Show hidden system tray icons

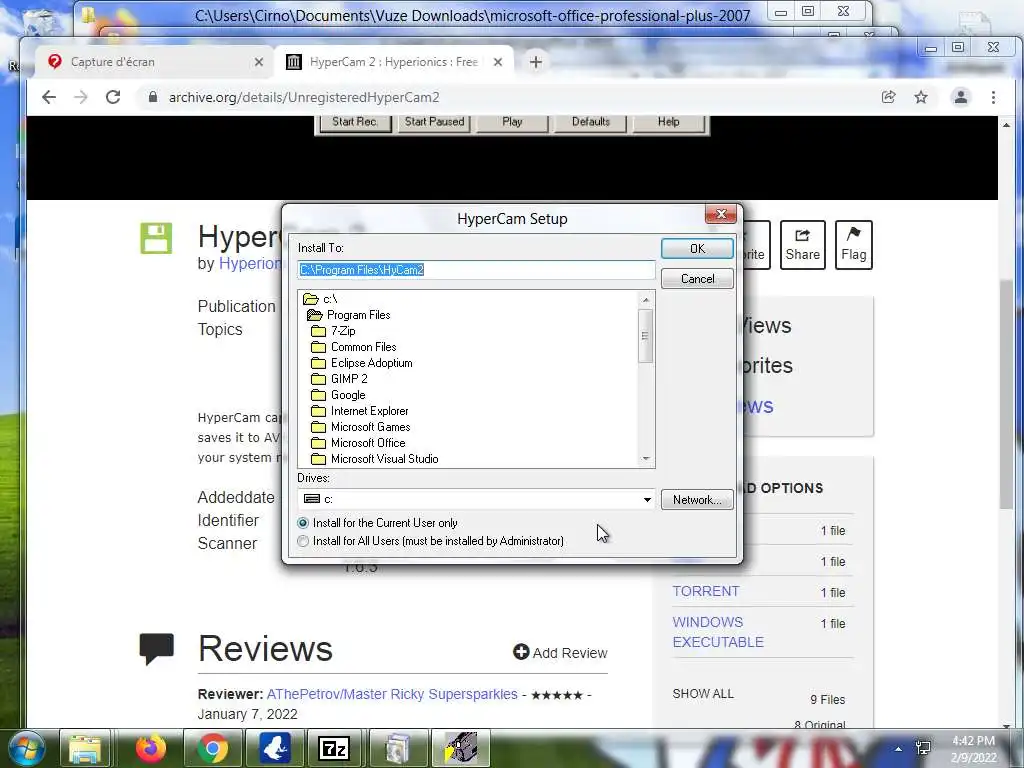[899, 749]
